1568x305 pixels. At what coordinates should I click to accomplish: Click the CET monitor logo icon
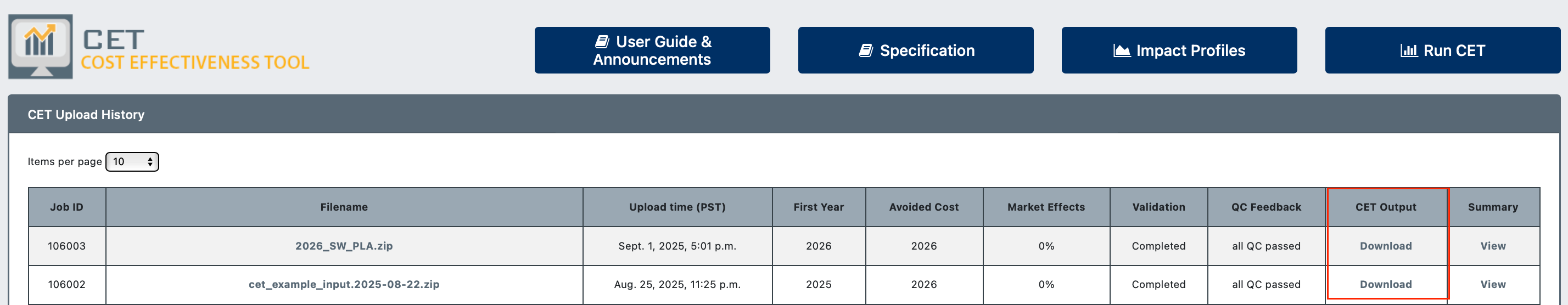click(40, 47)
